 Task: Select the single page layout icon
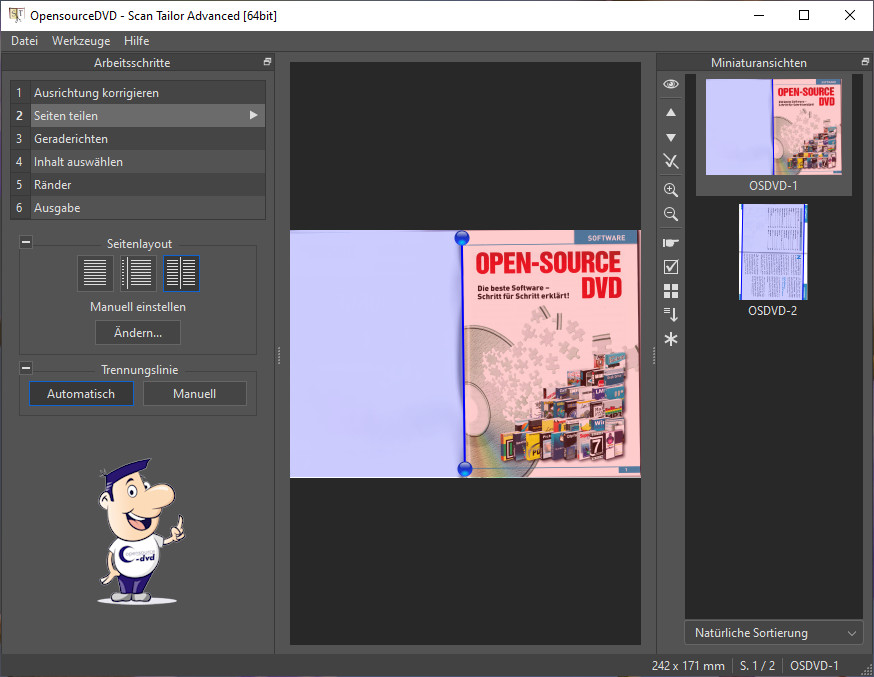point(95,273)
